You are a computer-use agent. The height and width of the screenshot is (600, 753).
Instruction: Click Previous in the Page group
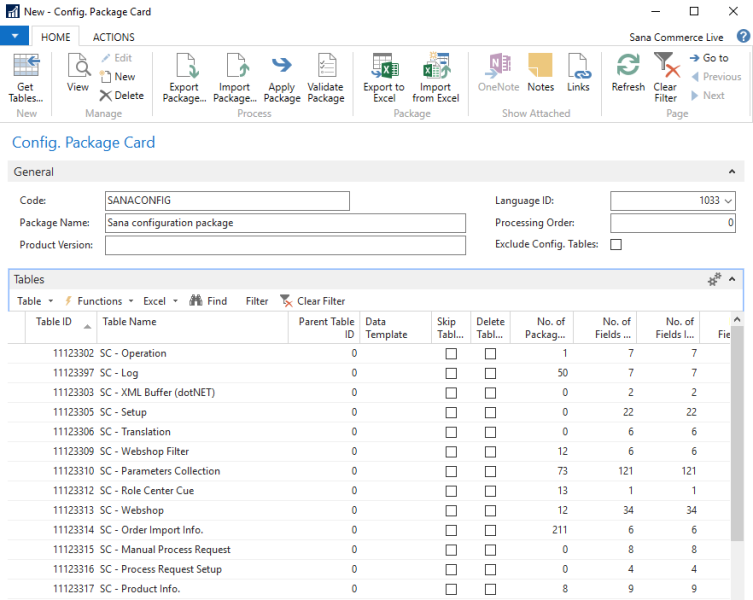click(x=716, y=76)
